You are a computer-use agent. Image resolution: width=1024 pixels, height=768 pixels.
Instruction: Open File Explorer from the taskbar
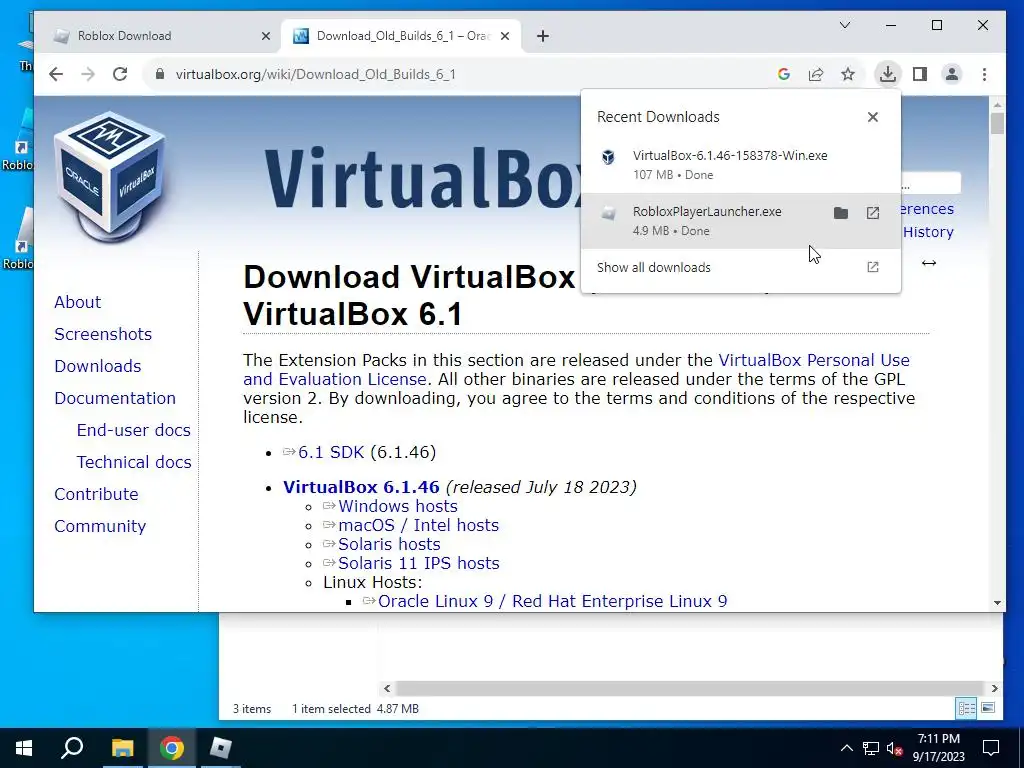coord(122,748)
